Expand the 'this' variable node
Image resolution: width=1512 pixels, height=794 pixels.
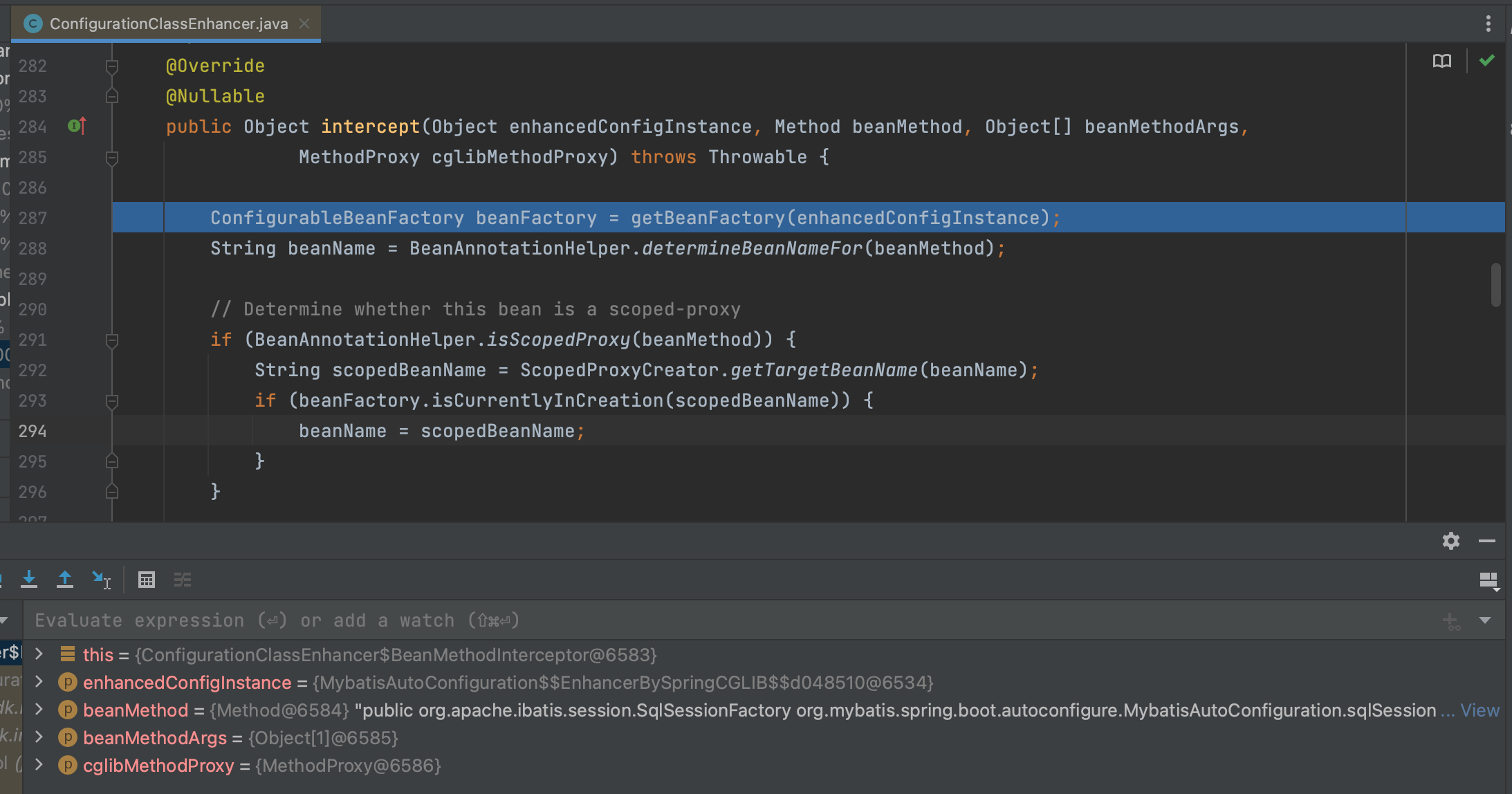(39, 654)
